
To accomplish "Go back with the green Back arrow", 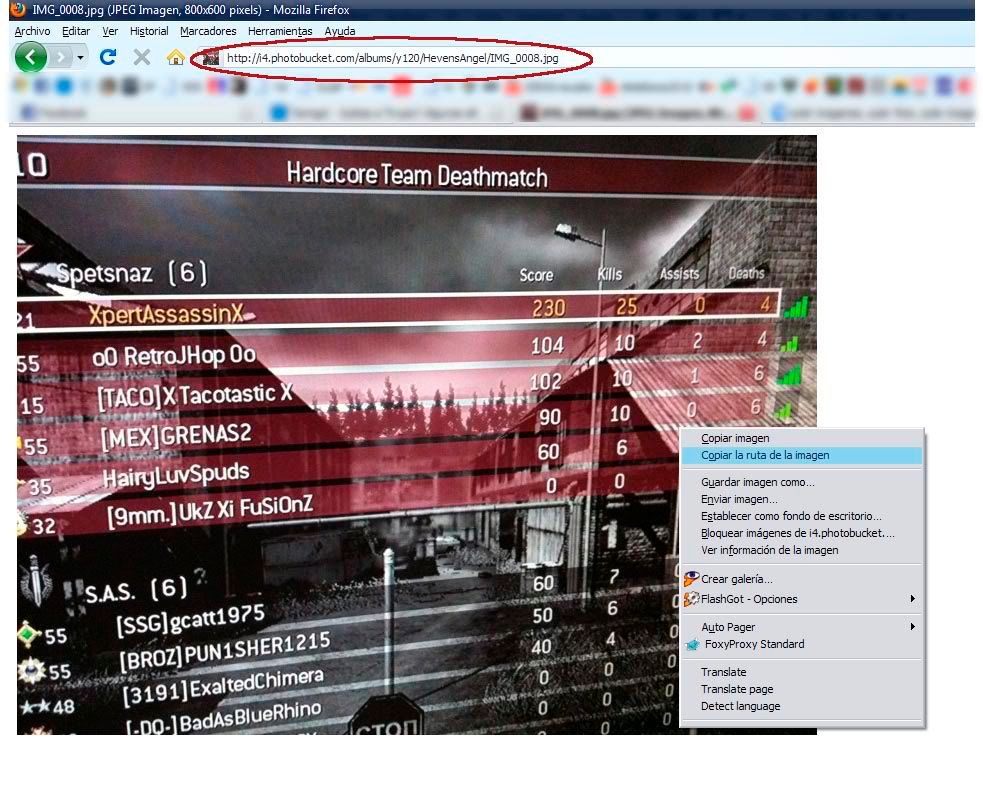I will (31, 58).
